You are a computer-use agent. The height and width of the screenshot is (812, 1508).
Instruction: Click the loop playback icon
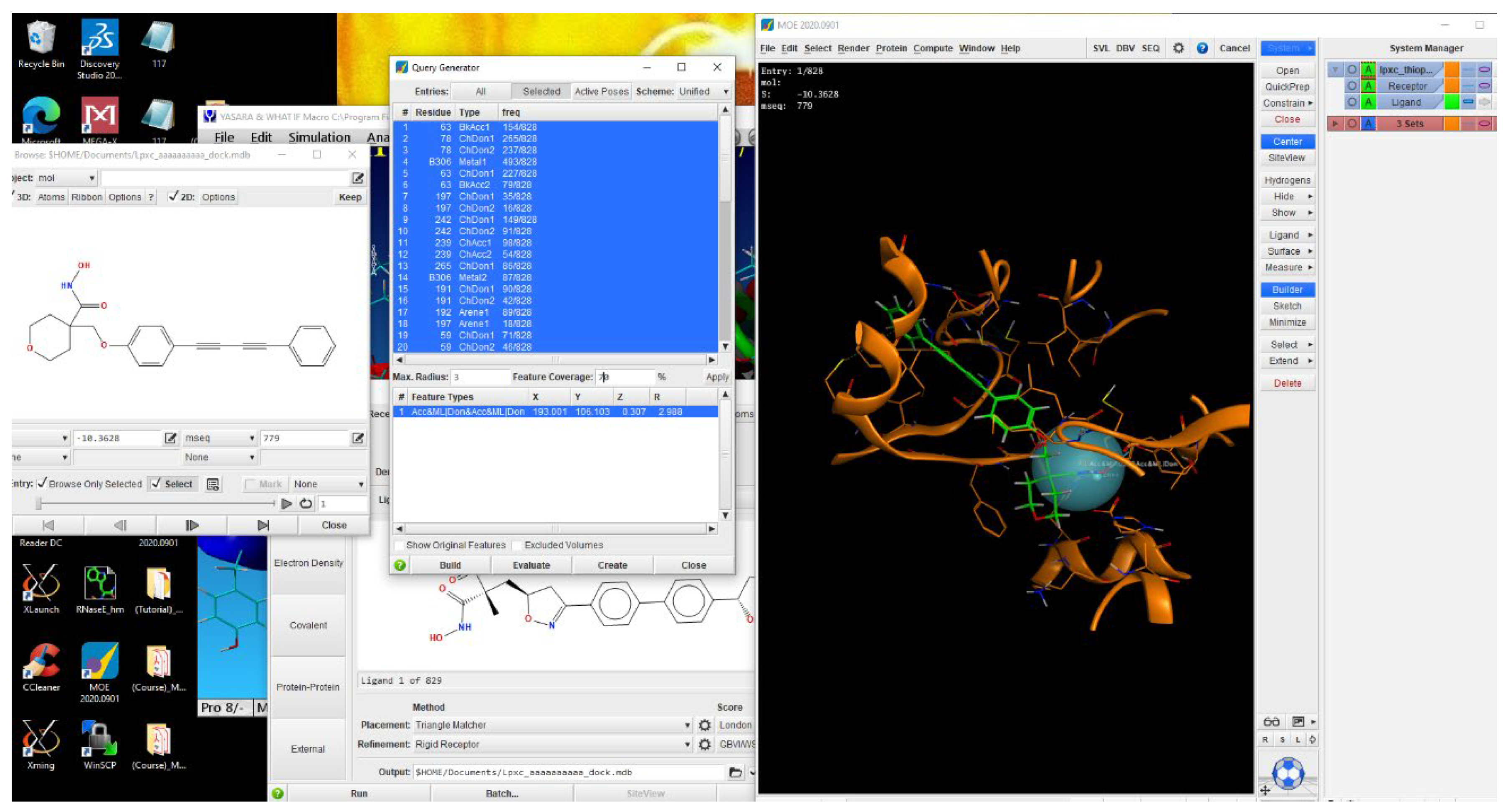pos(306,503)
